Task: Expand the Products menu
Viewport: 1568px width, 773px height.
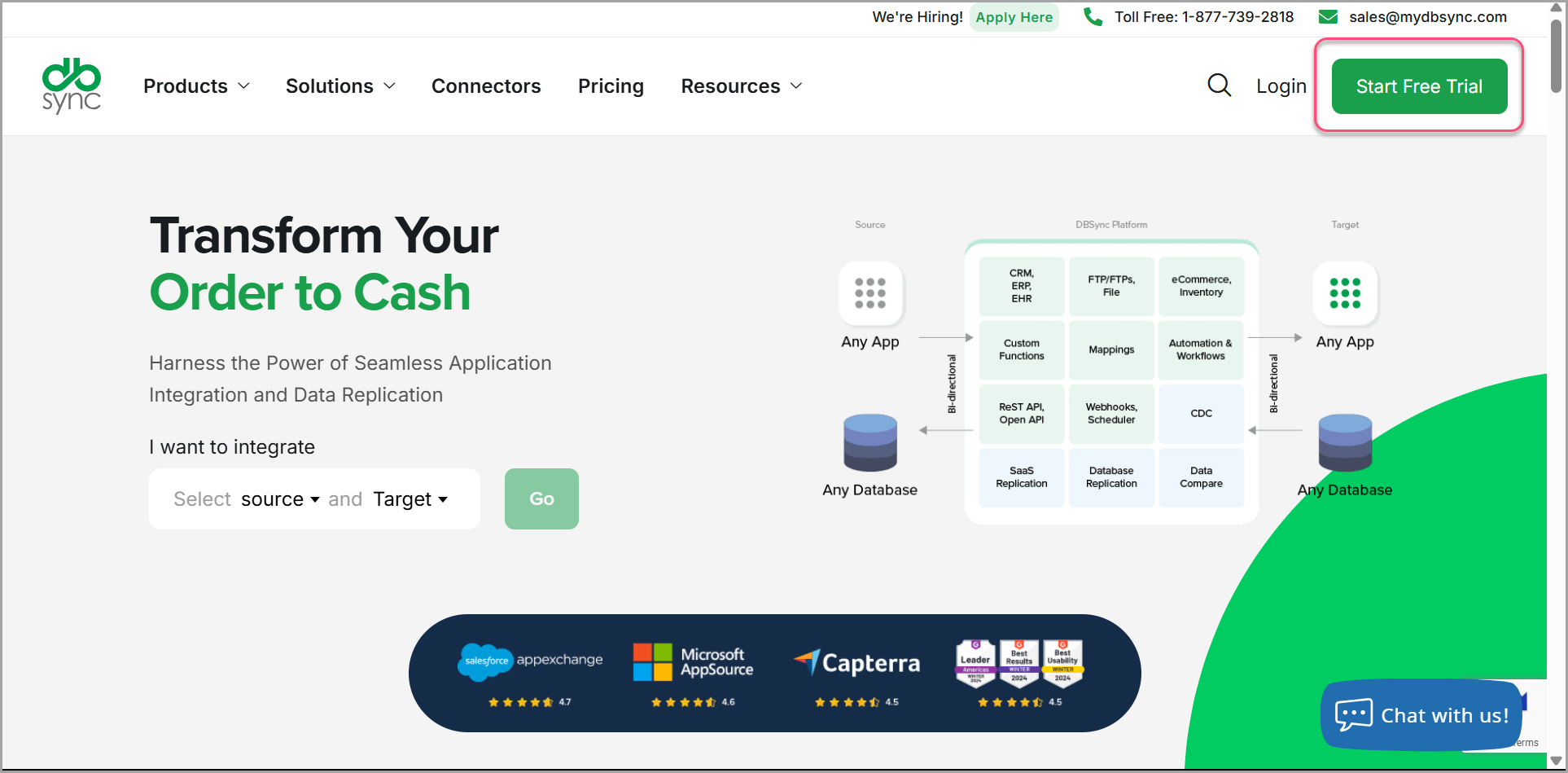Action: pos(196,86)
